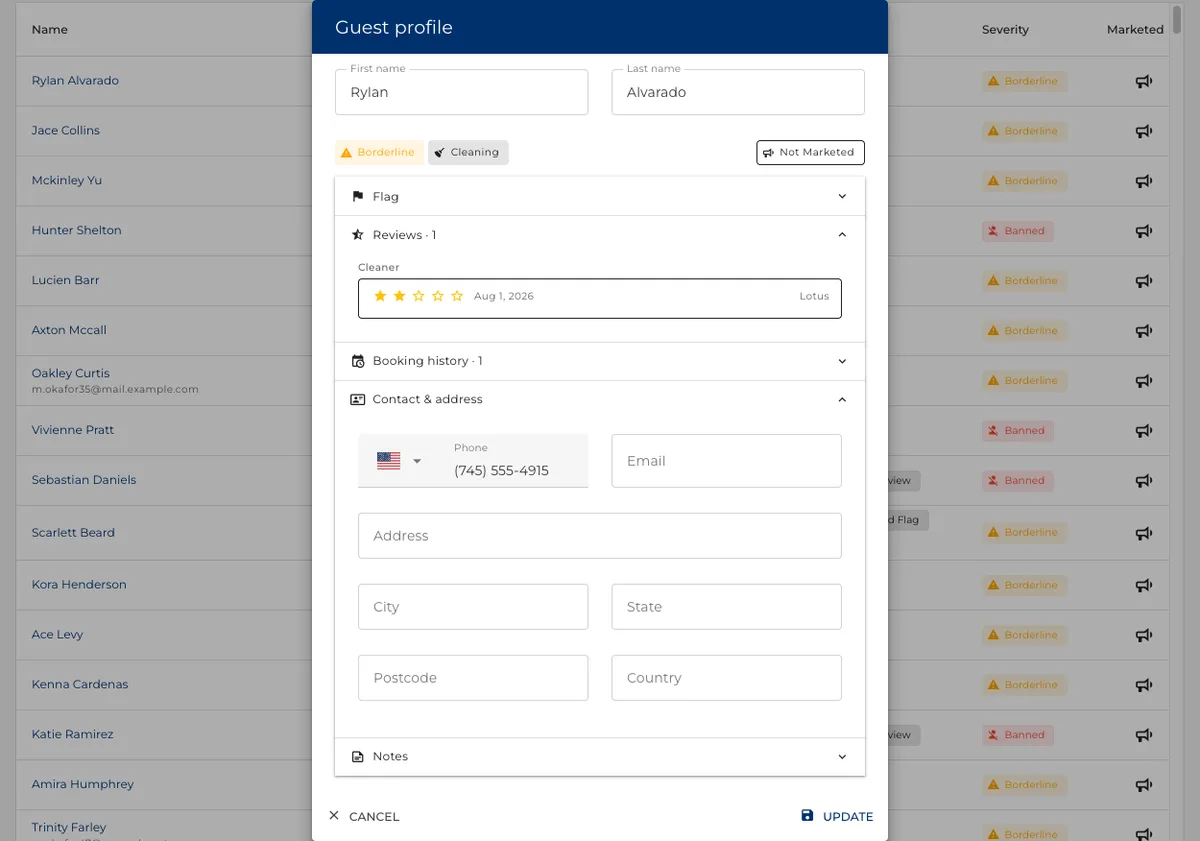Toggle the Not Marketed button
1200x841 pixels.
[810, 152]
